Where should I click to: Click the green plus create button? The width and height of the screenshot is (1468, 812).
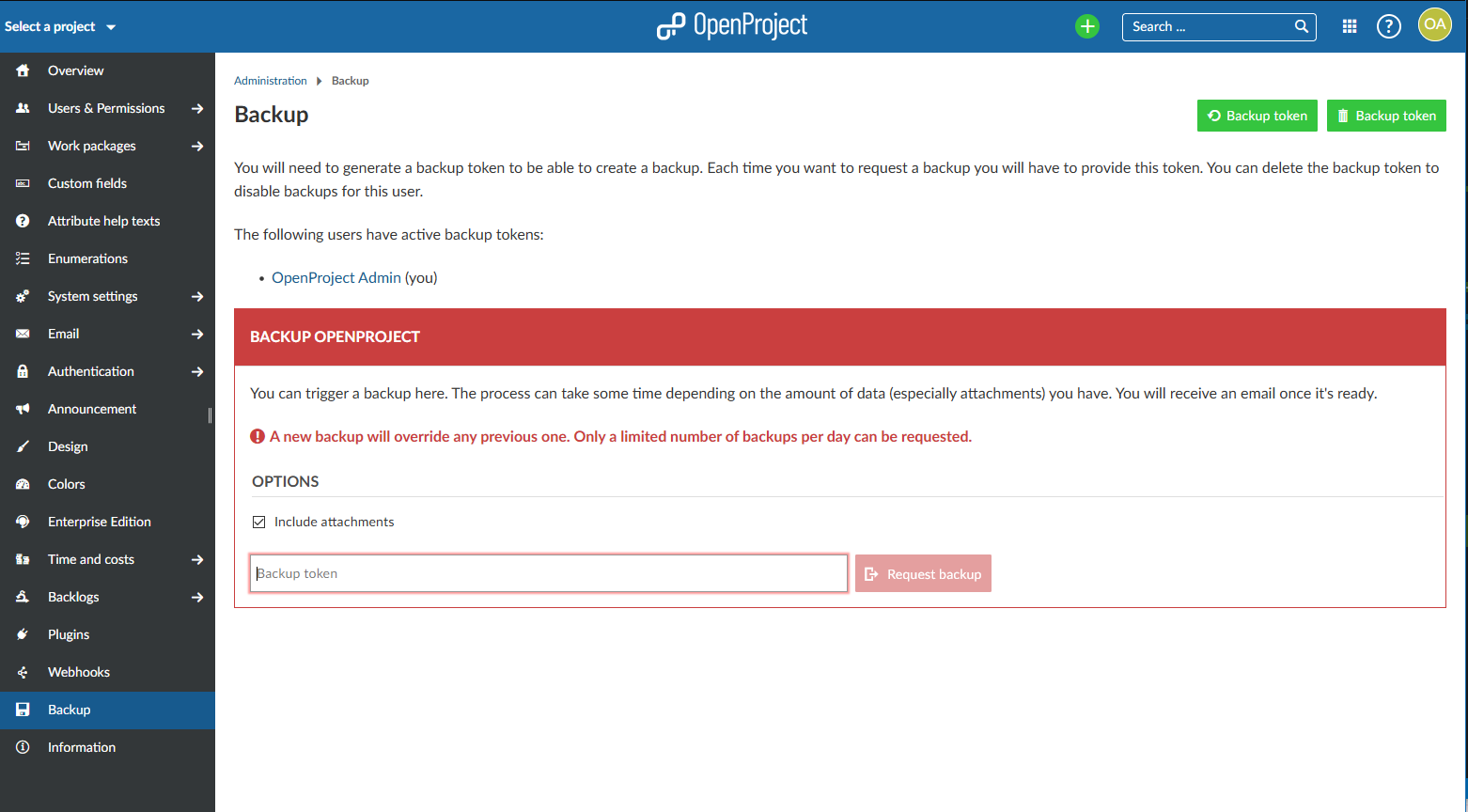[x=1087, y=26]
